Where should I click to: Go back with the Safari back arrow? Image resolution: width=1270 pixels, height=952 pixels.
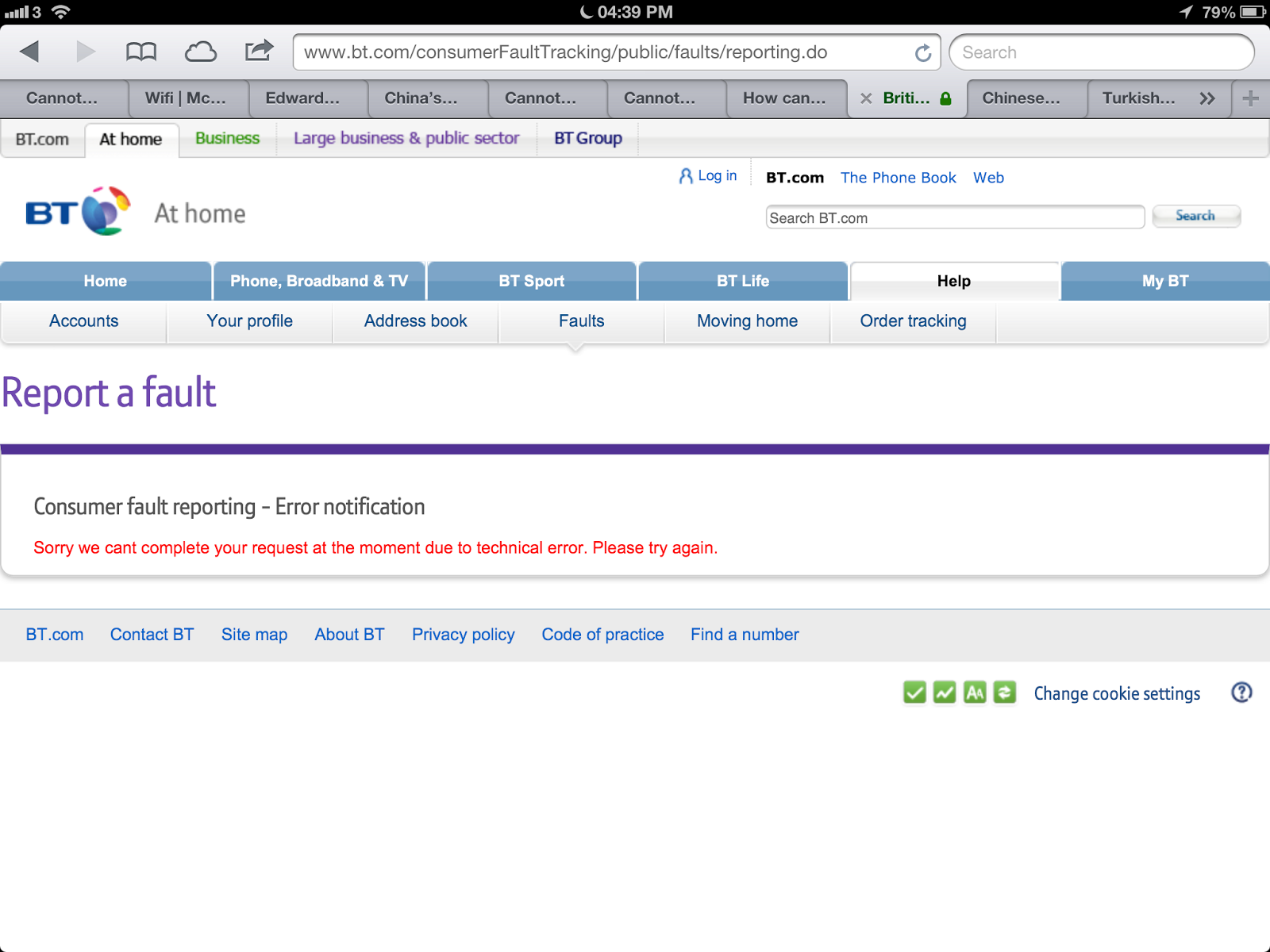tap(29, 52)
